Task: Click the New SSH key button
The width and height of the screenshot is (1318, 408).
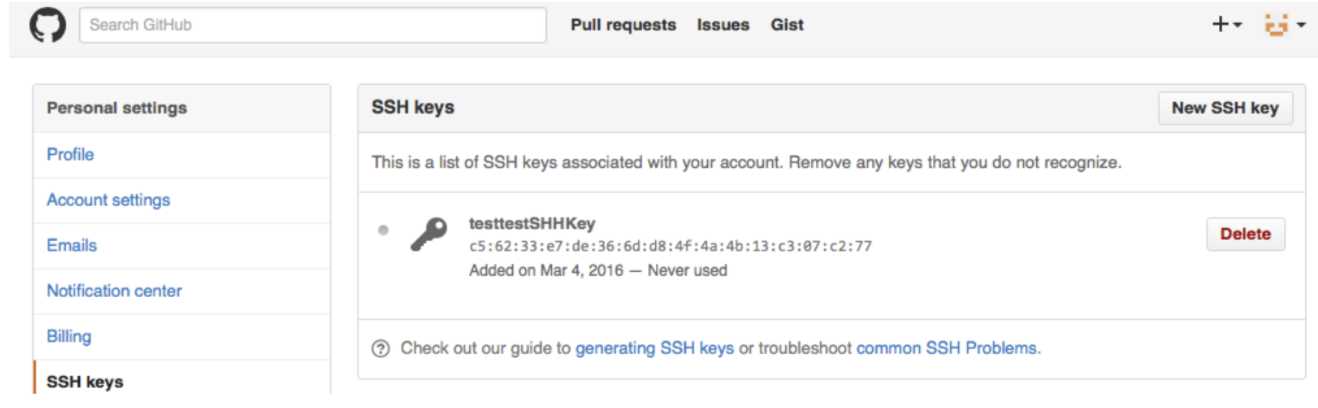Action: 1225,108
